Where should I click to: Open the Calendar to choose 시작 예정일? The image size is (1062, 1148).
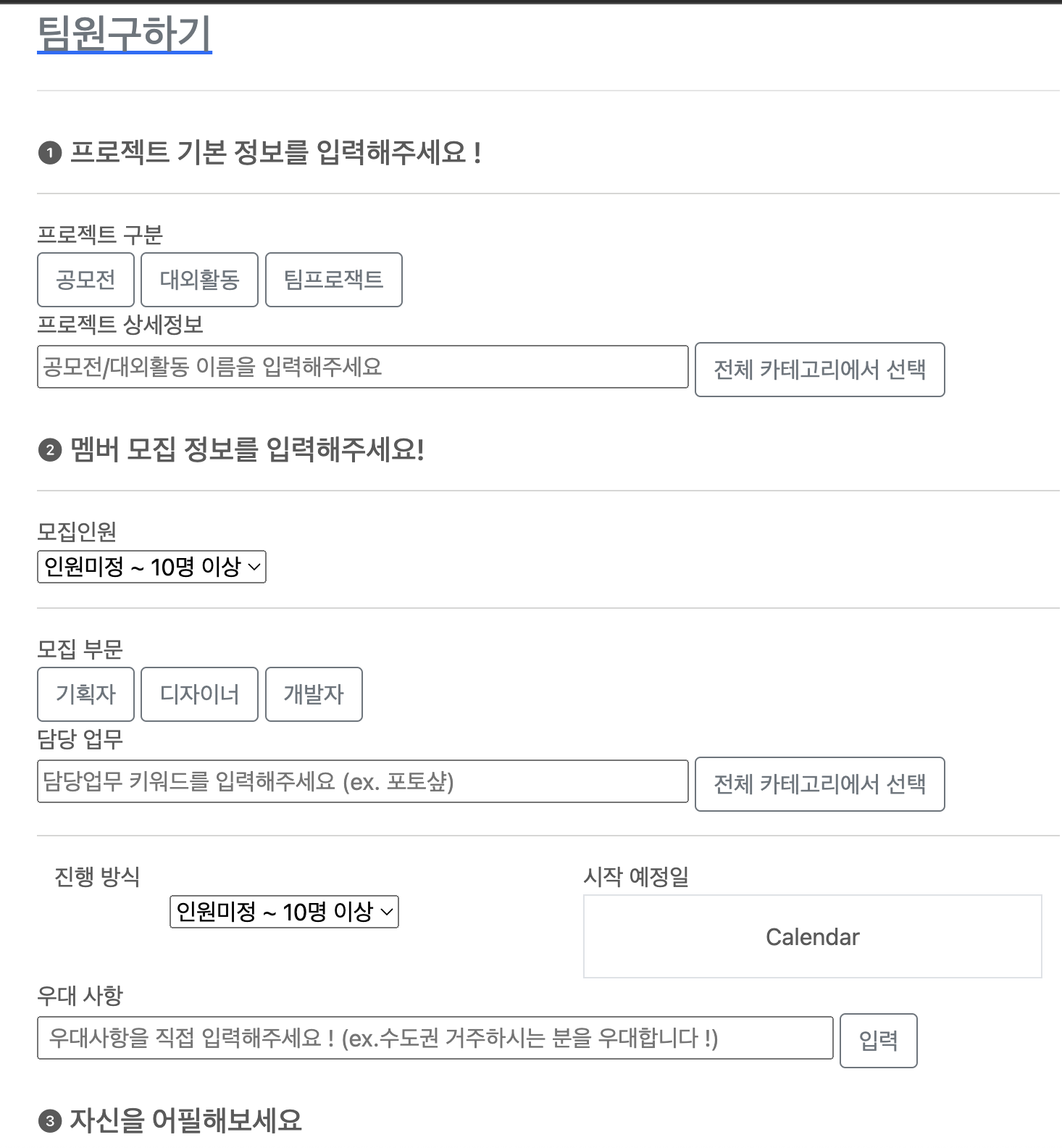click(x=811, y=936)
